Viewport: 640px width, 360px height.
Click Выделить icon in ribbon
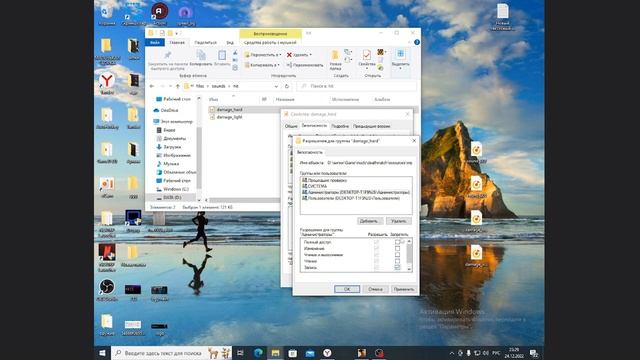[400, 55]
